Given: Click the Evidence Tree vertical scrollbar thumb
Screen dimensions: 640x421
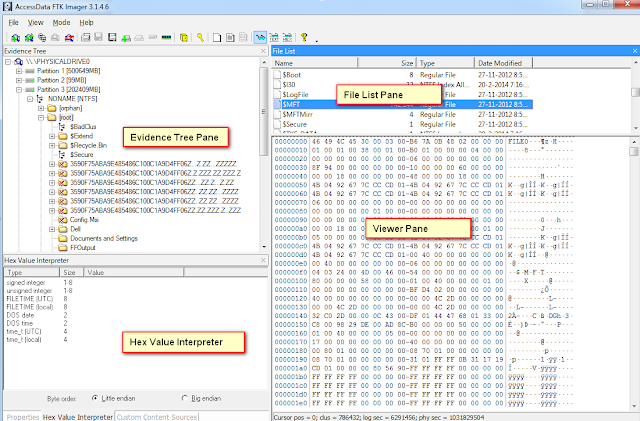Looking at the screenshot, I should (264, 111).
